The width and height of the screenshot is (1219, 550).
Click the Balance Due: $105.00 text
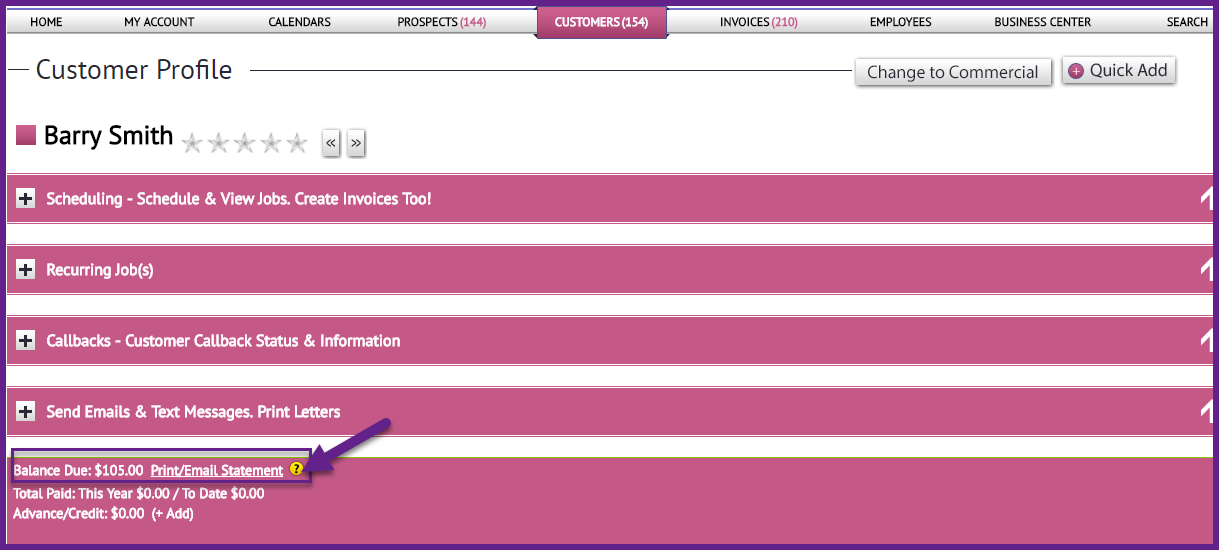point(78,470)
